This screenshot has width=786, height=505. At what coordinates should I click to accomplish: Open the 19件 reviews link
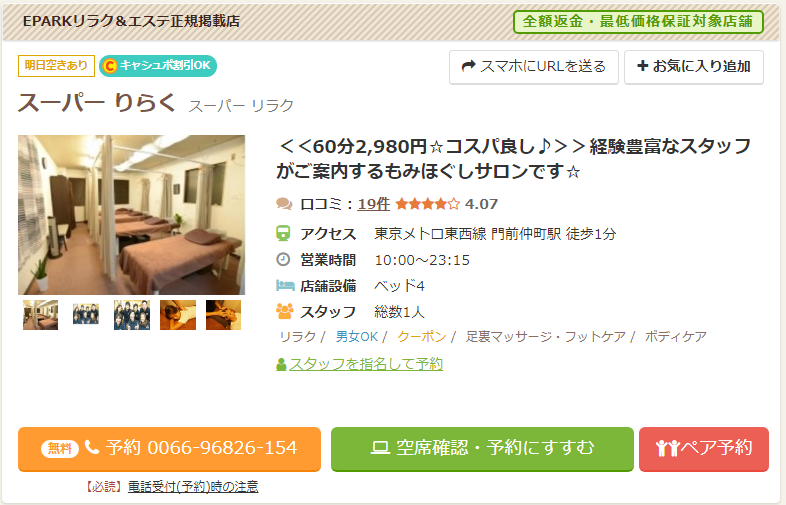373,204
